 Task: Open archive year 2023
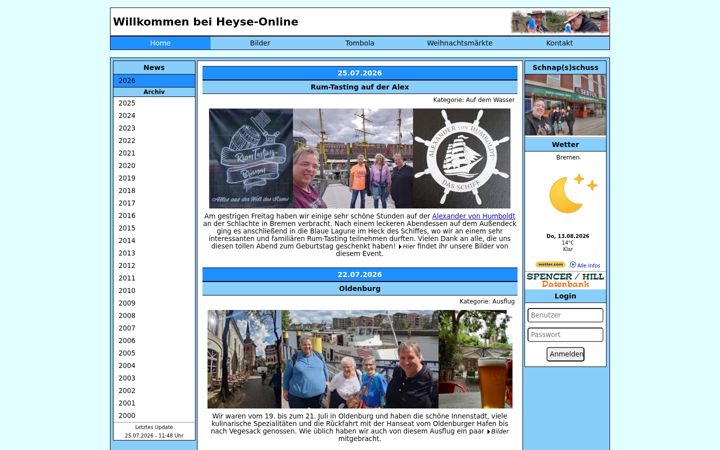[154, 128]
